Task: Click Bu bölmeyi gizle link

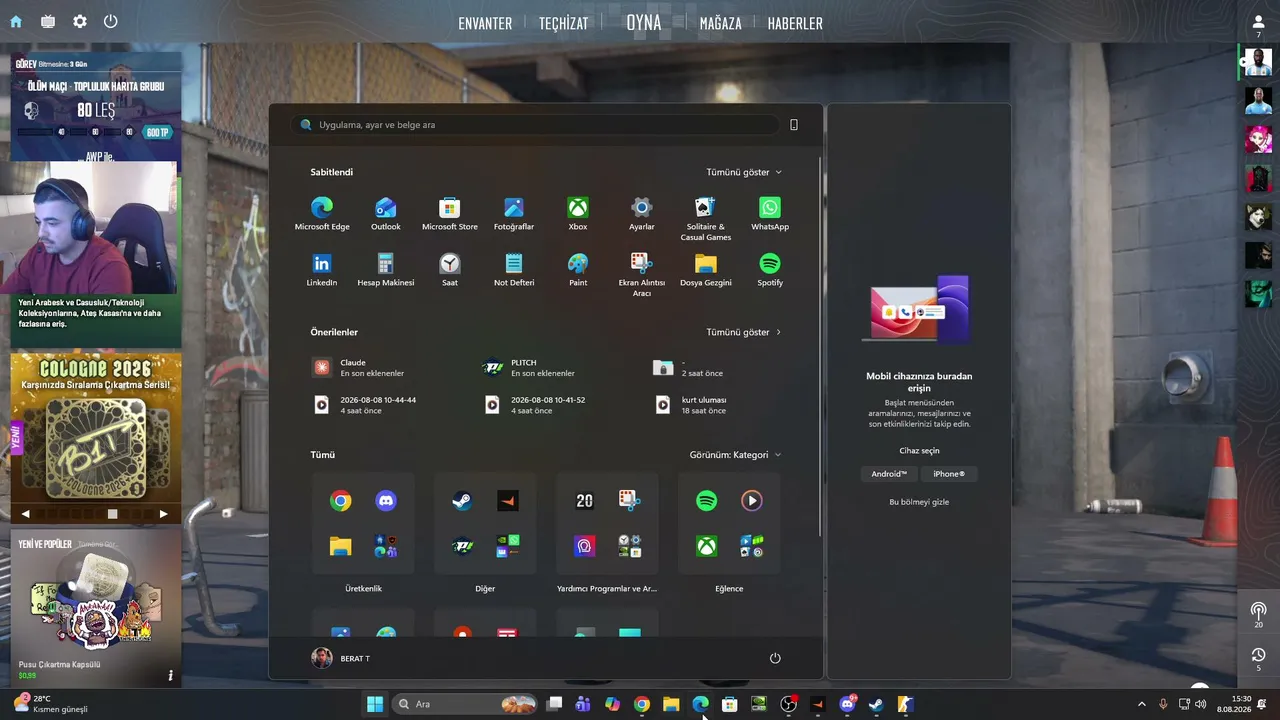Action: point(919,502)
